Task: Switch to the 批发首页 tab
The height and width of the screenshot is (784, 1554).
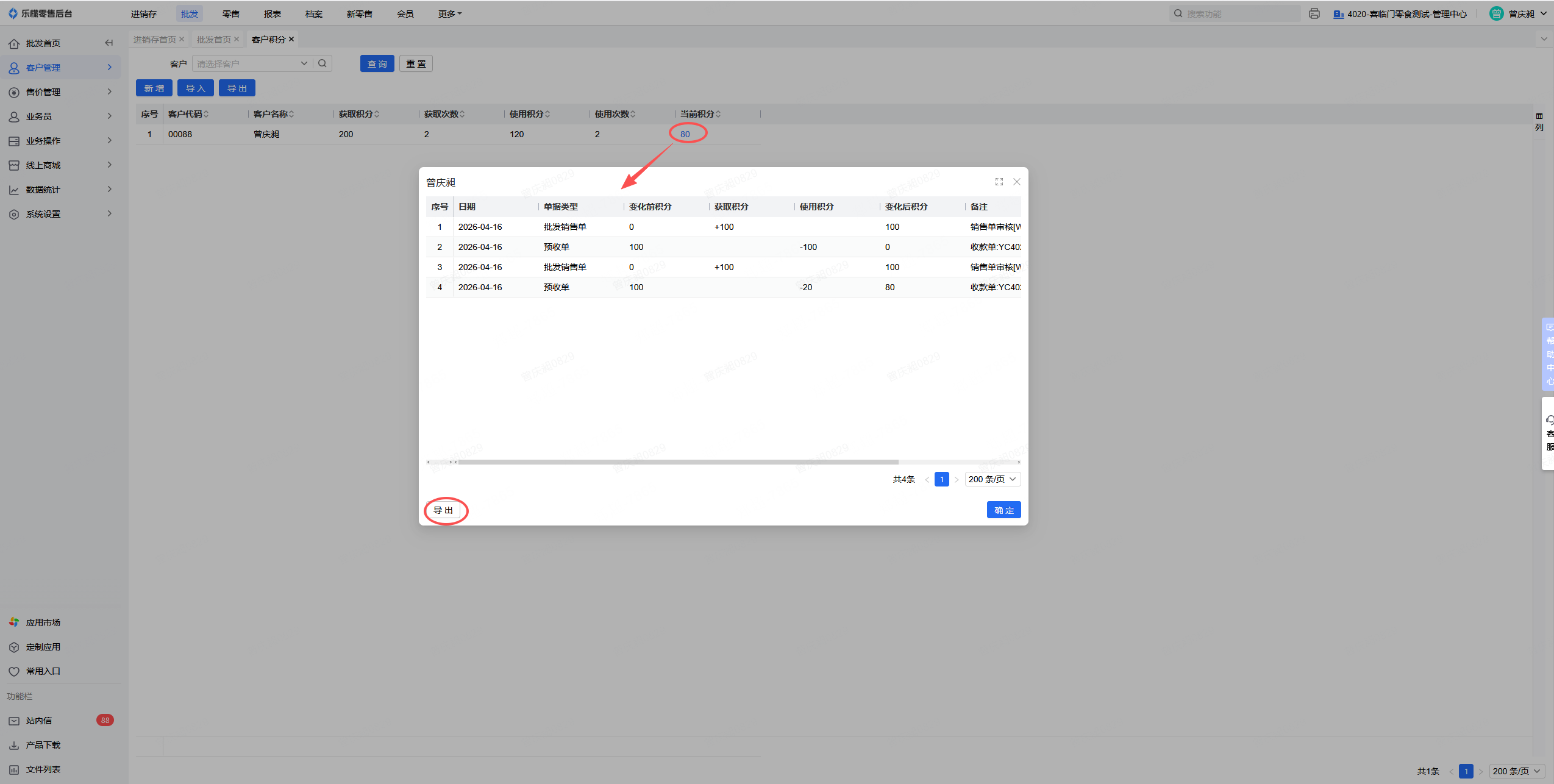Action: (213, 39)
